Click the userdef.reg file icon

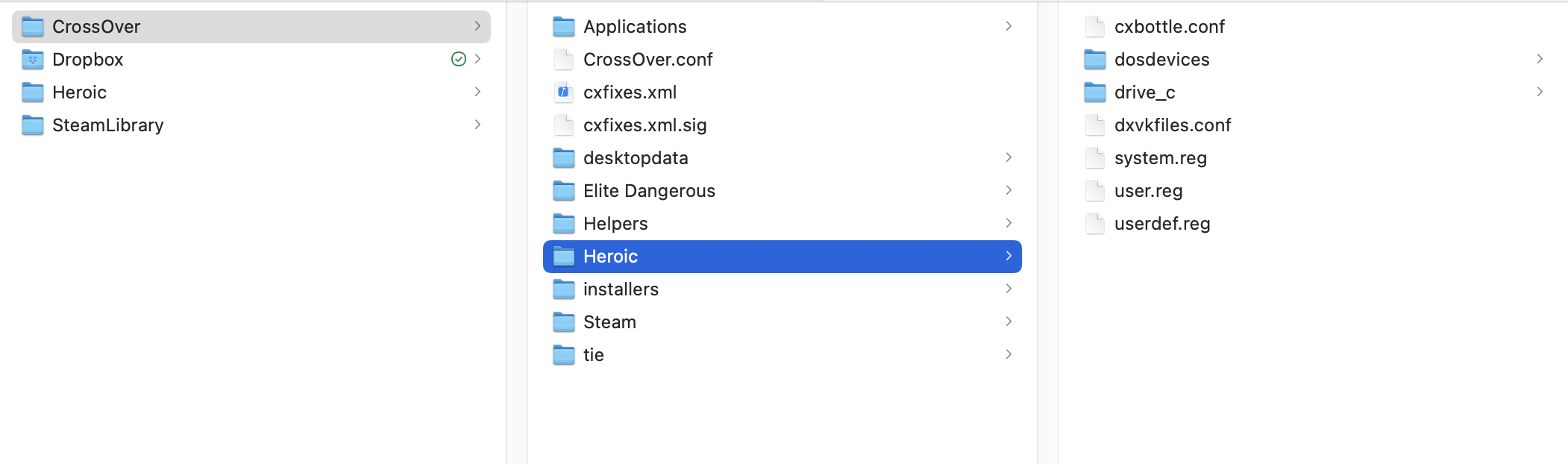[x=1095, y=224]
